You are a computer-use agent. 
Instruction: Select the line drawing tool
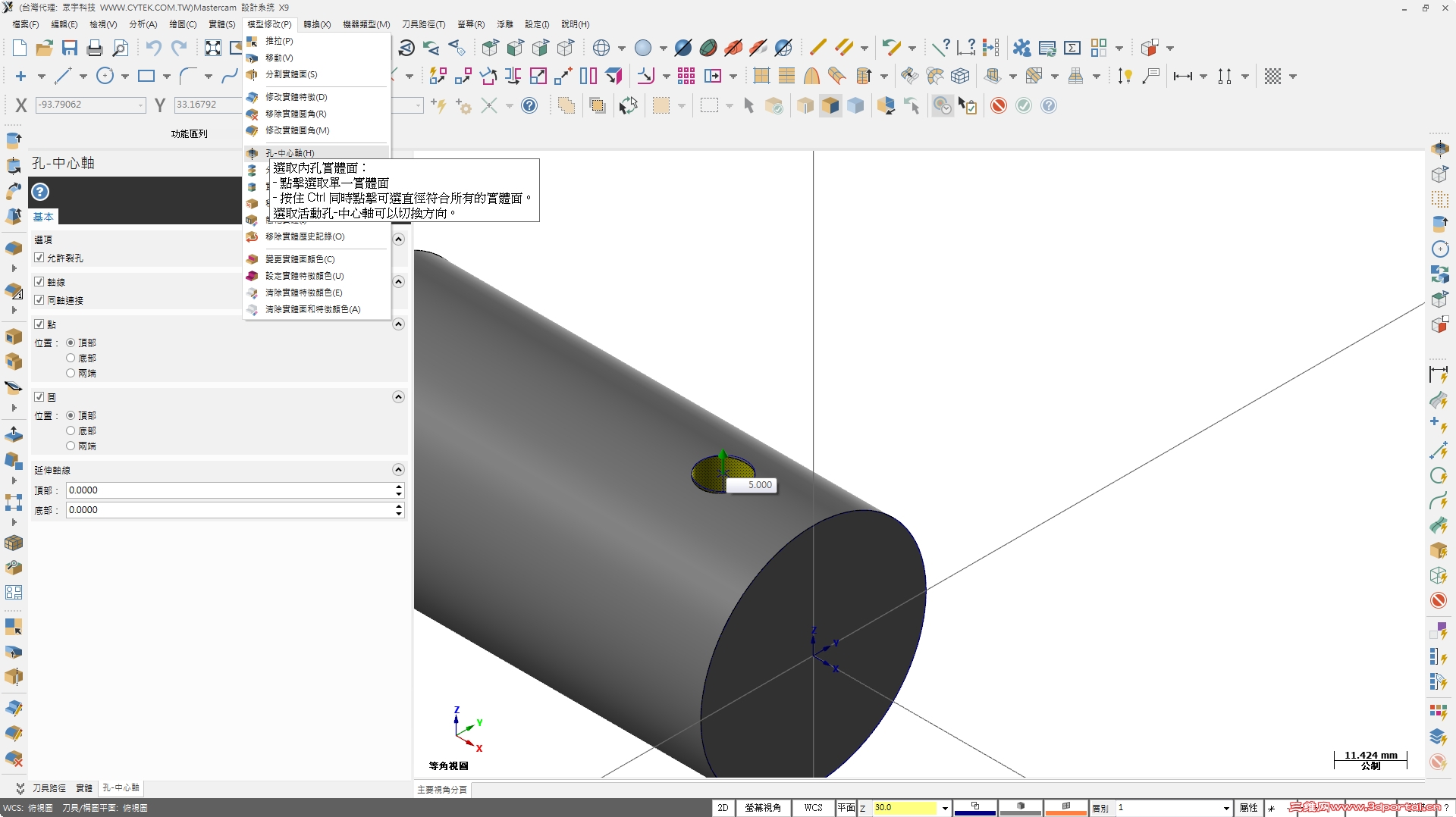[63, 76]
